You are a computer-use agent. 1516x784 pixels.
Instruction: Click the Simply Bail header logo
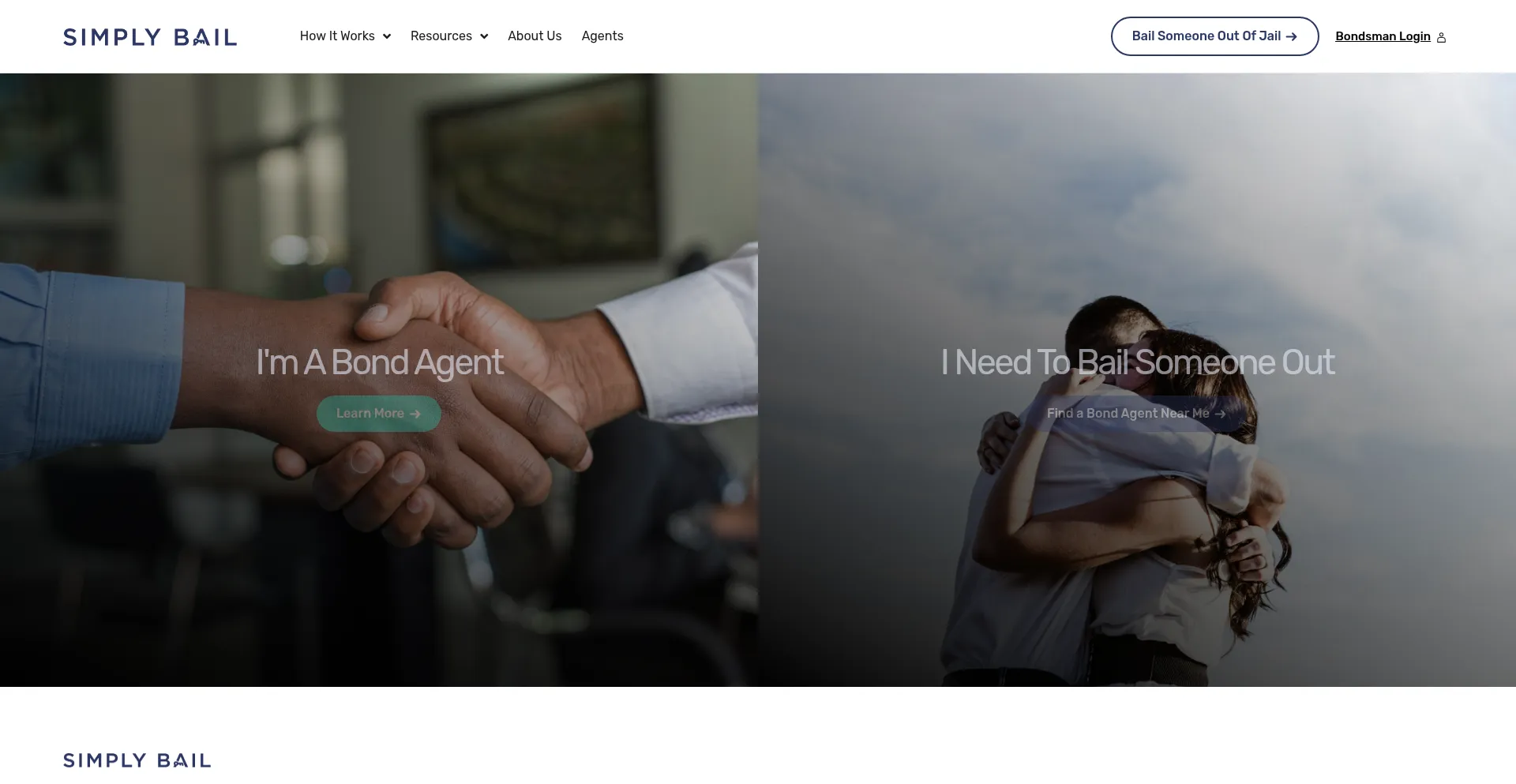click(x=150, y=37)
